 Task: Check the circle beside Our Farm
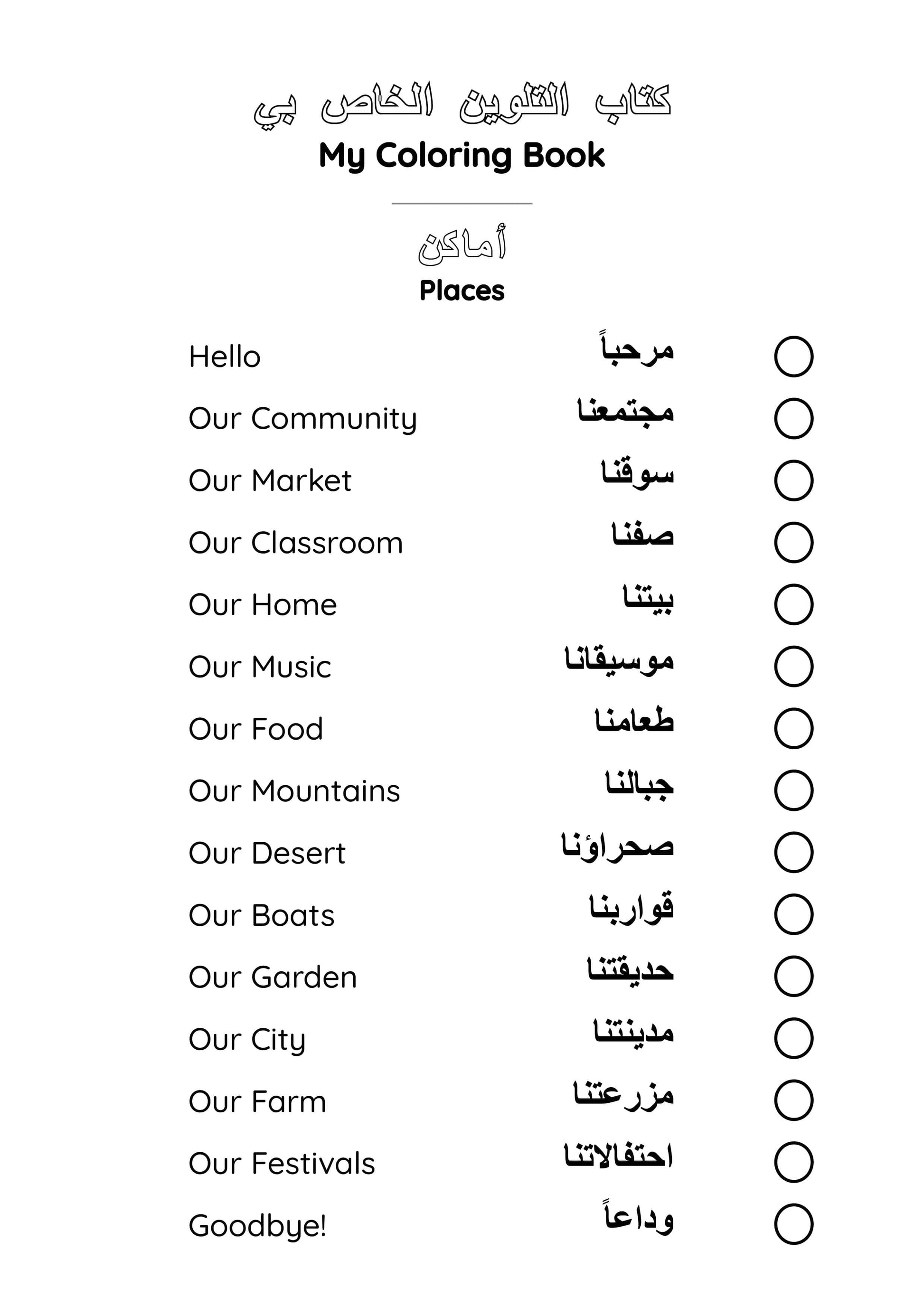[793, 1100]
